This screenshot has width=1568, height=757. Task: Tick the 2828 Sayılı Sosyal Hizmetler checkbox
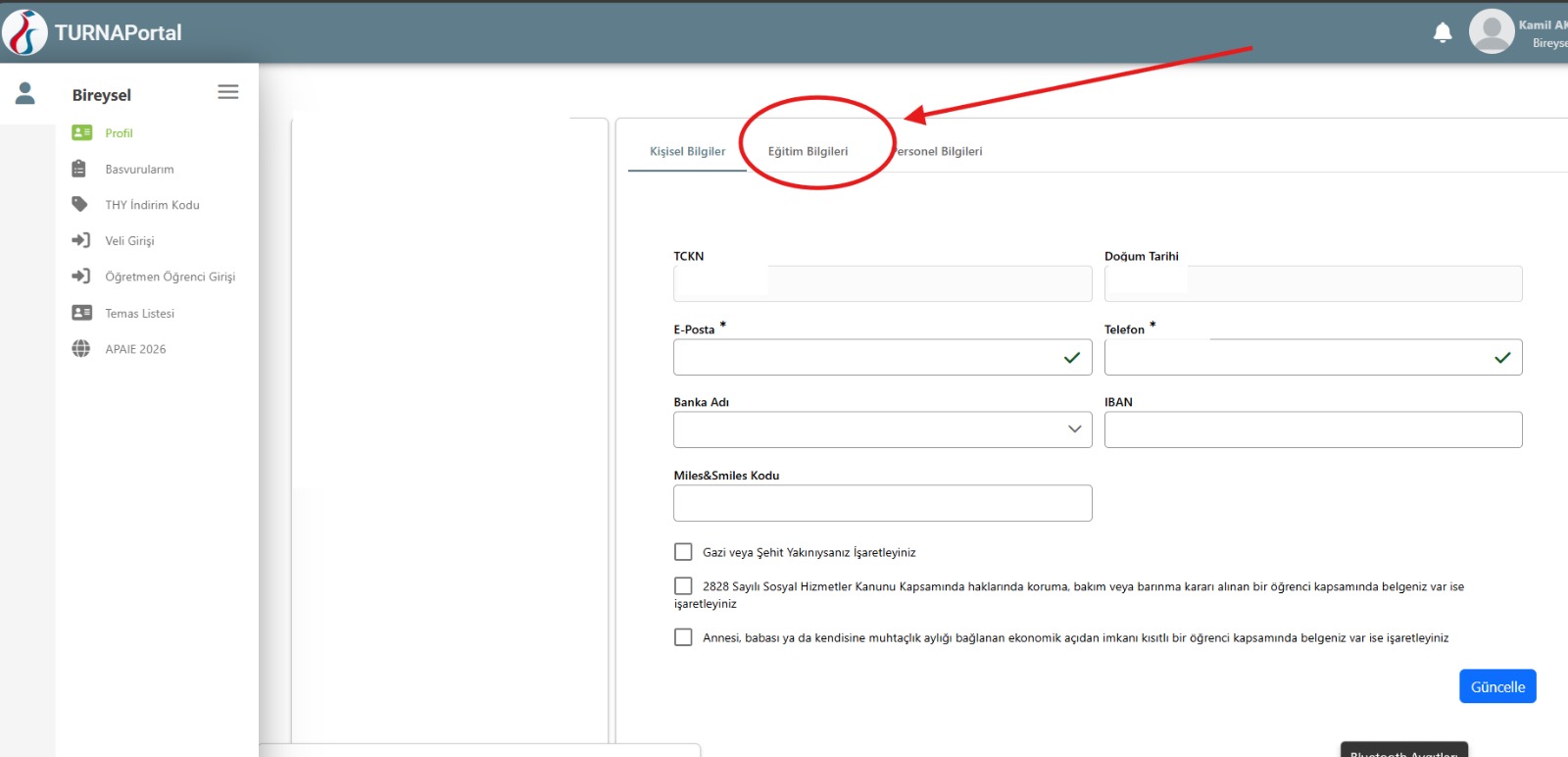pos(683,585)
